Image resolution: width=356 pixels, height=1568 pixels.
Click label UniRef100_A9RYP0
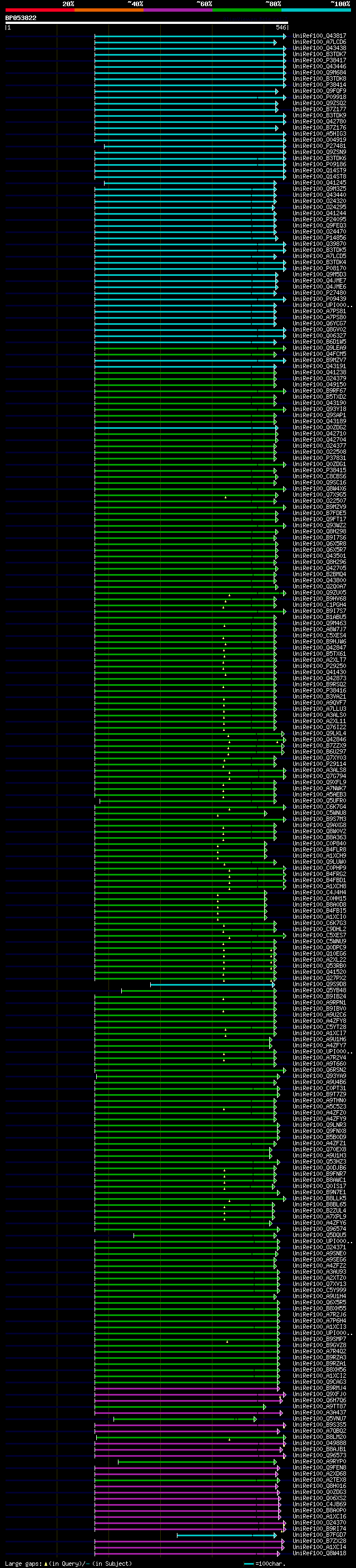[319, 1461]
